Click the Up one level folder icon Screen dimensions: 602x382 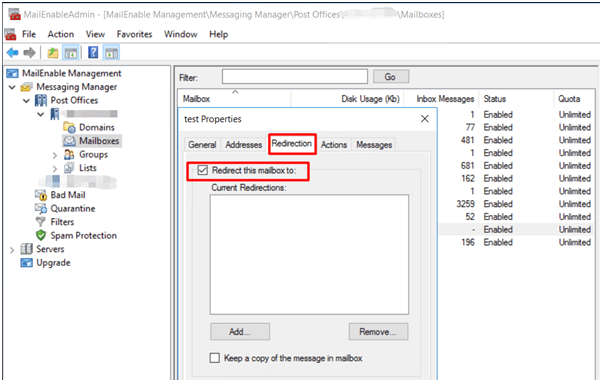coord(53,53)
